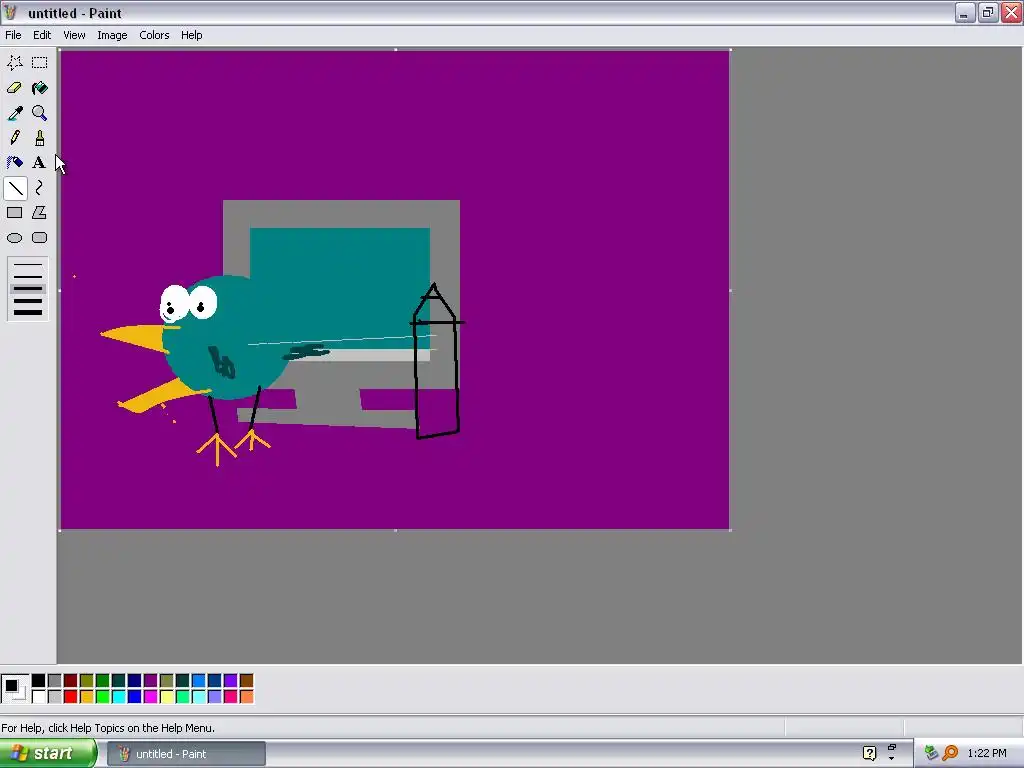
Task: Open the File menu
Action: click(x=13, y=35)
